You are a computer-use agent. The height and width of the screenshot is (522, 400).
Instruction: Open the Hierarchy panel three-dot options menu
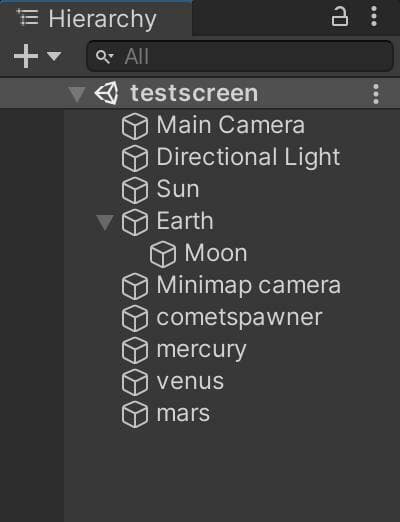tap(374, 16)
